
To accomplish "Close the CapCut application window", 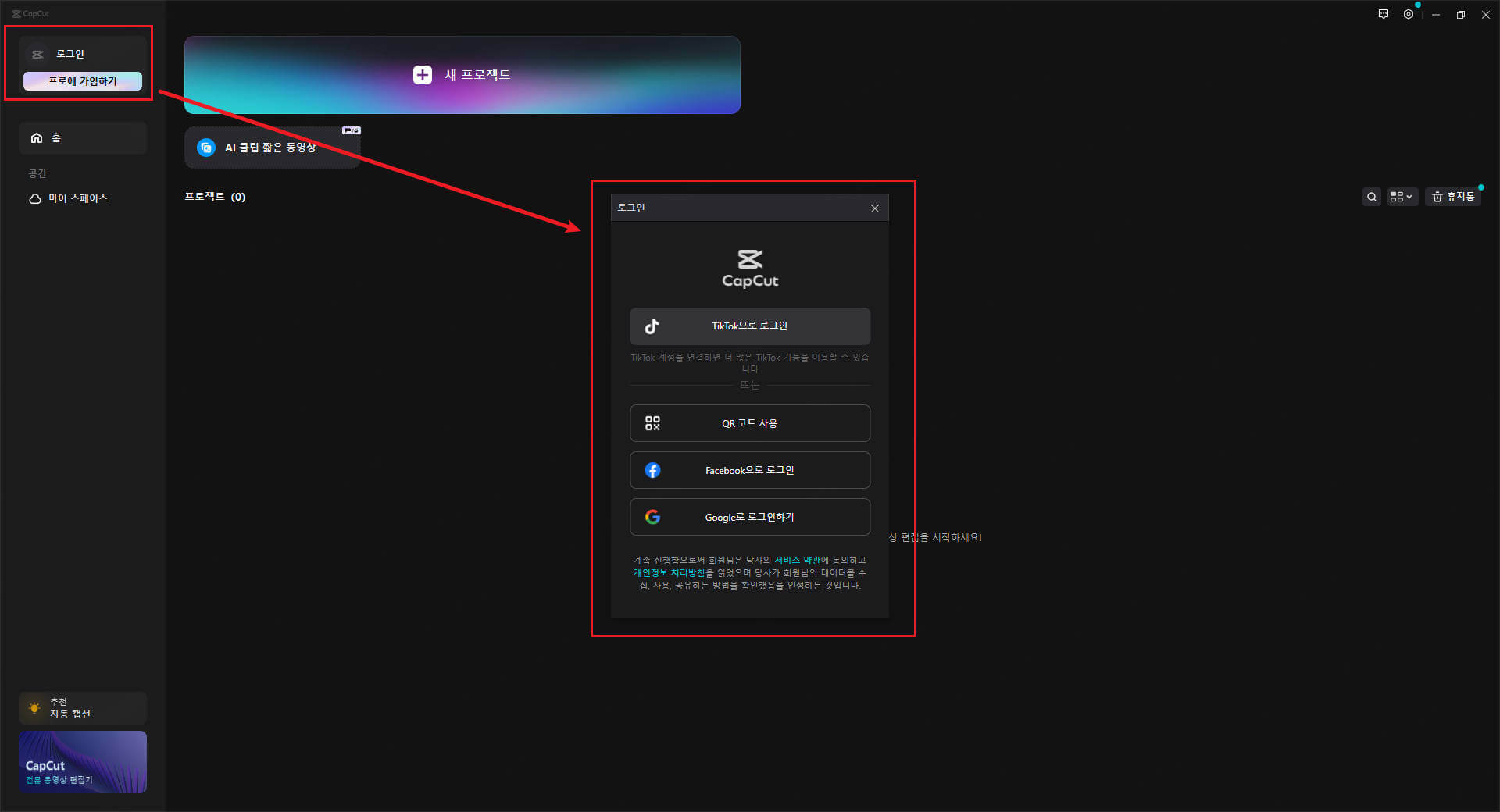I will click(x=1486, y=15).
